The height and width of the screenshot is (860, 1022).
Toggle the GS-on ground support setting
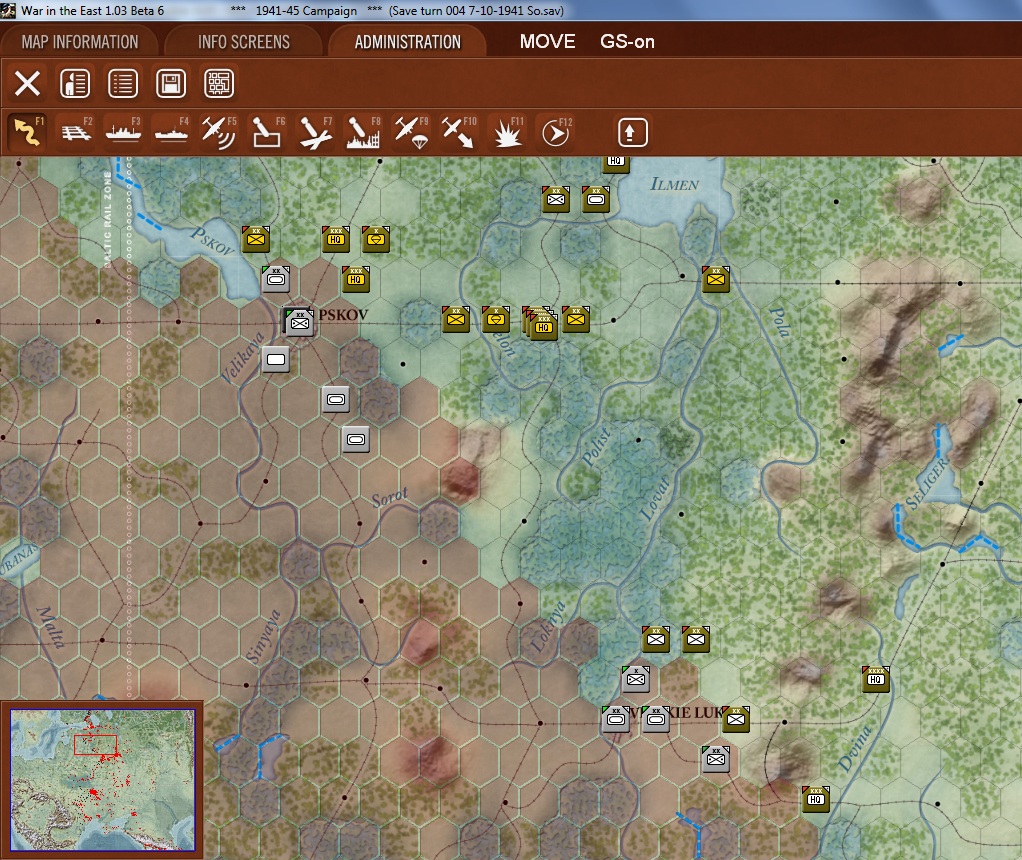(x=627, y=42)
